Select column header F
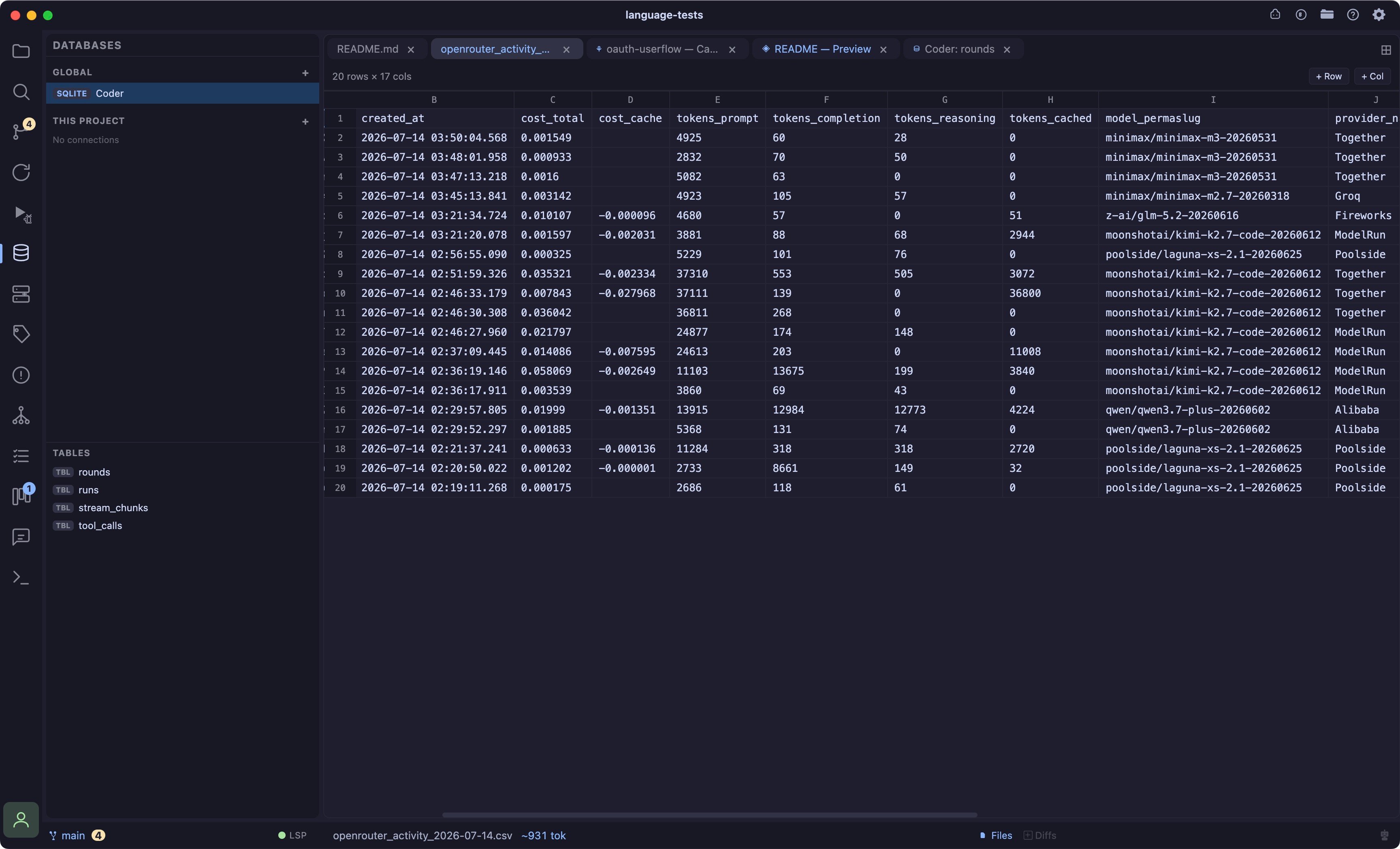The width and height of the screenshot is (1400, 849). pos(826,100)
